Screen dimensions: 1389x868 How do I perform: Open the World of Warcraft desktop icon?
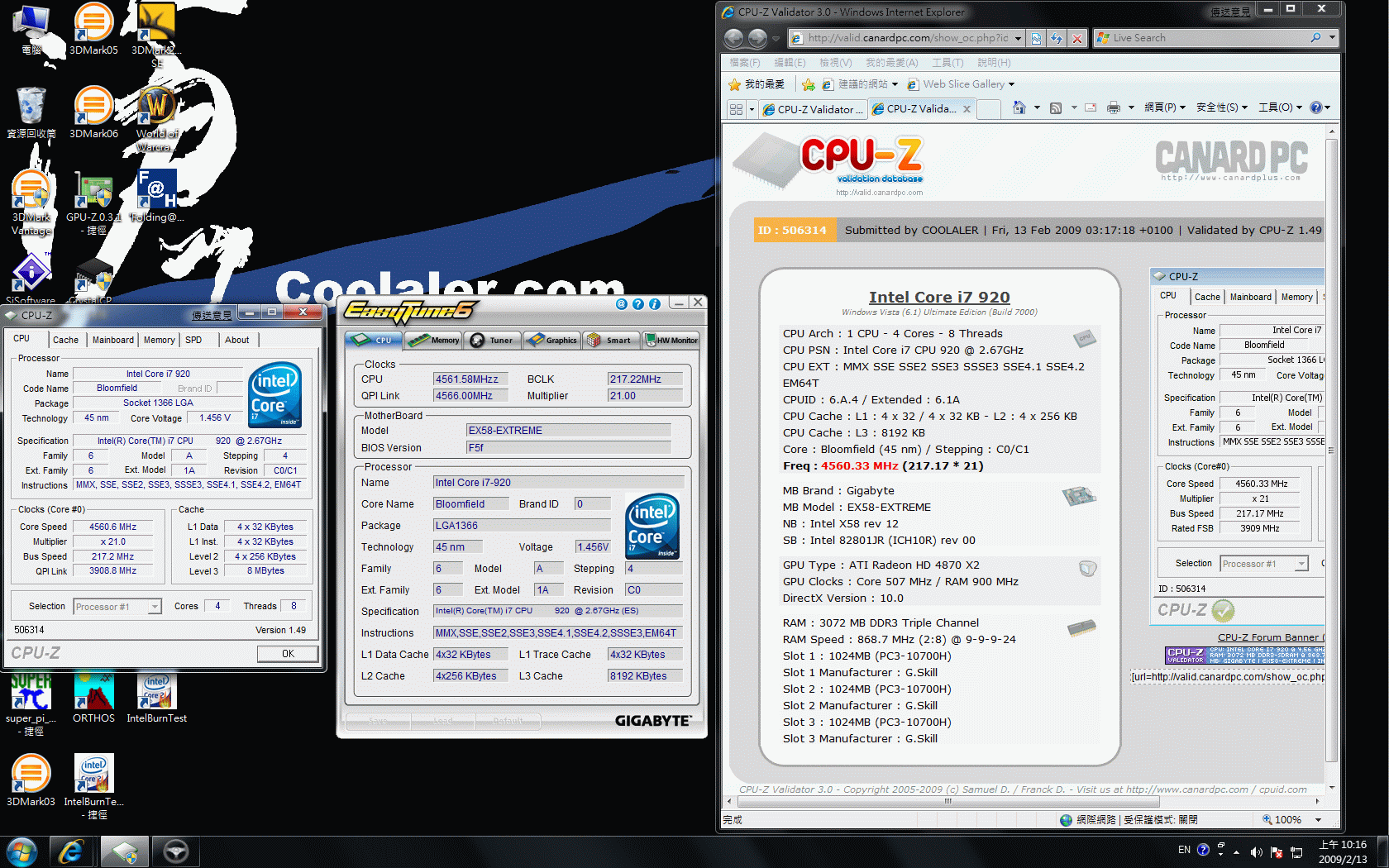pos(156,119)
